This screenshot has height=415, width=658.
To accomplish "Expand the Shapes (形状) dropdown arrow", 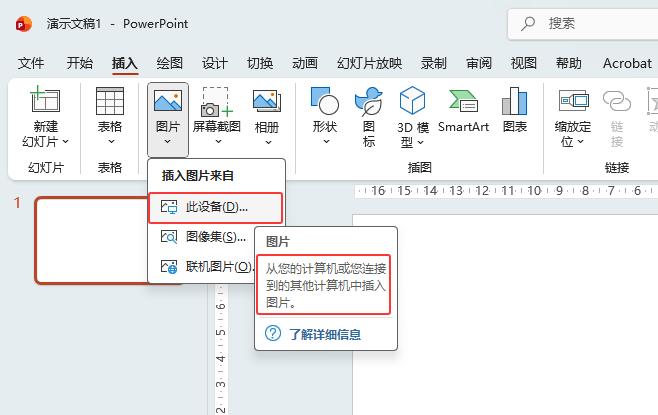I will [326, 142].
